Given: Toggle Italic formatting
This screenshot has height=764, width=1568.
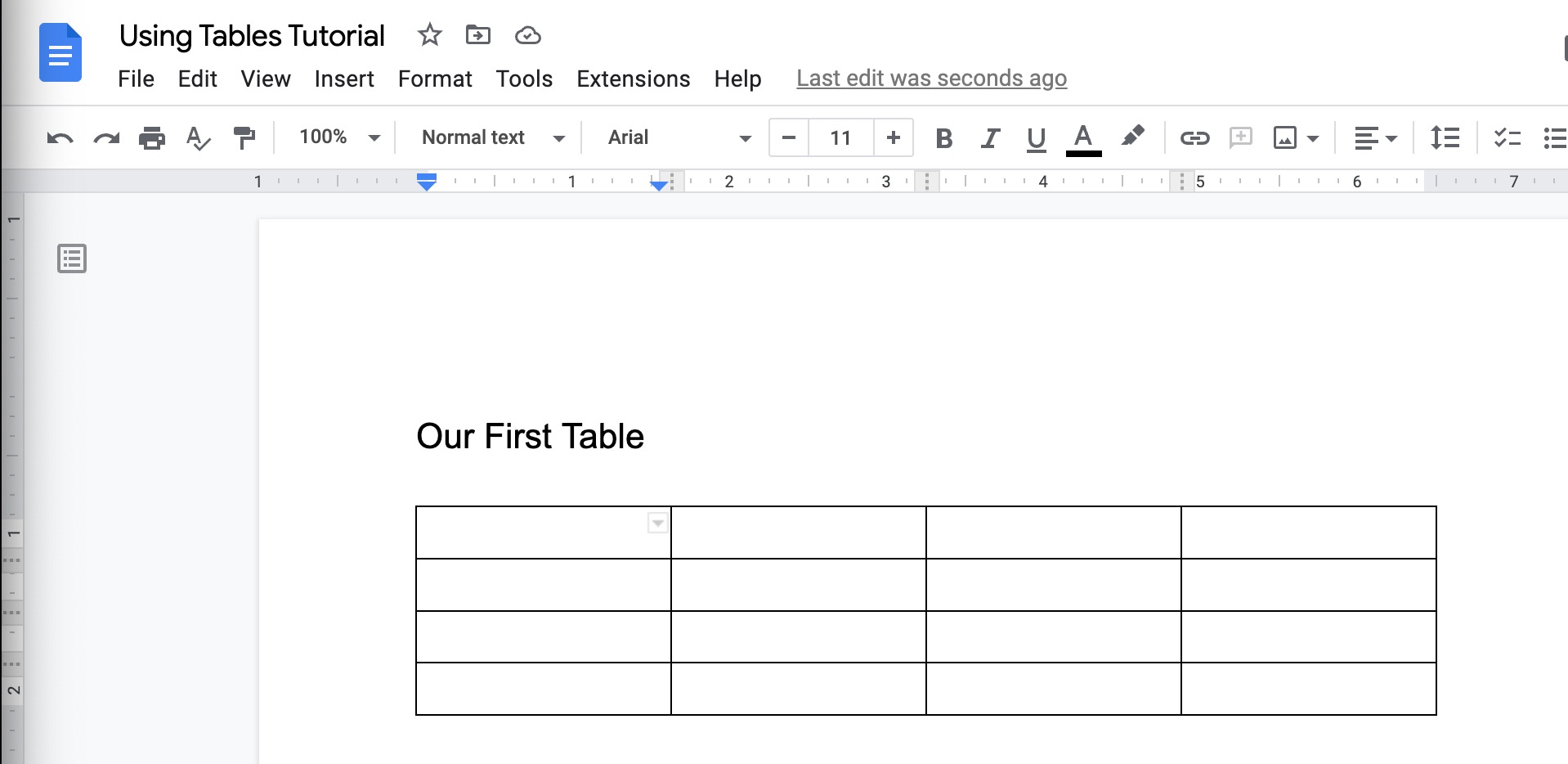Looking at the screenshot, I should coord(990,138).
